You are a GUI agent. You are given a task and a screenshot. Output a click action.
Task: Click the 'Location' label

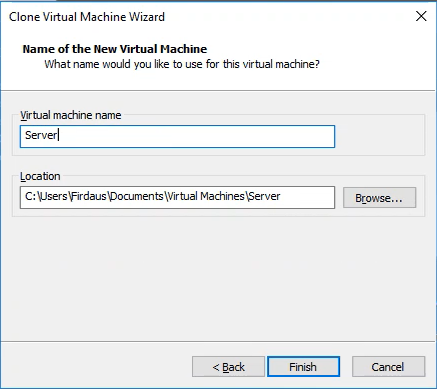coord(40,176)
